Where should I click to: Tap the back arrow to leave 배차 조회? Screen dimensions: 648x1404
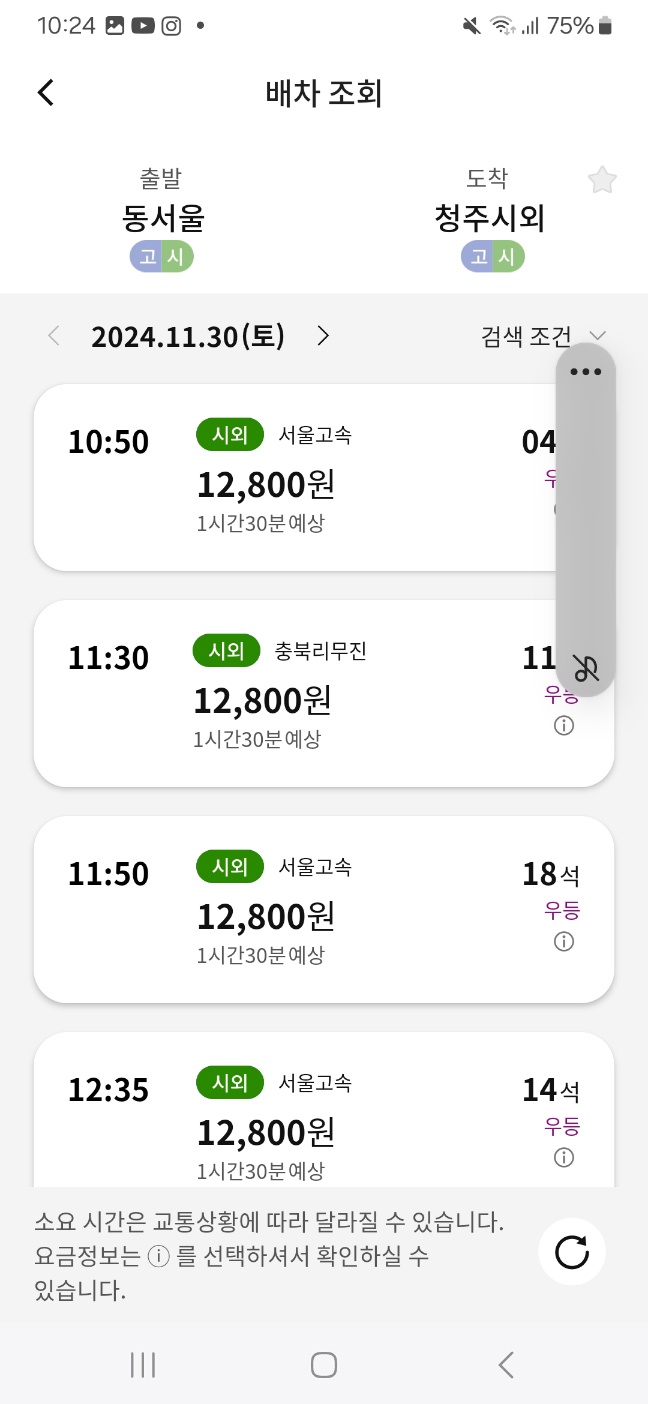[44, 91]
